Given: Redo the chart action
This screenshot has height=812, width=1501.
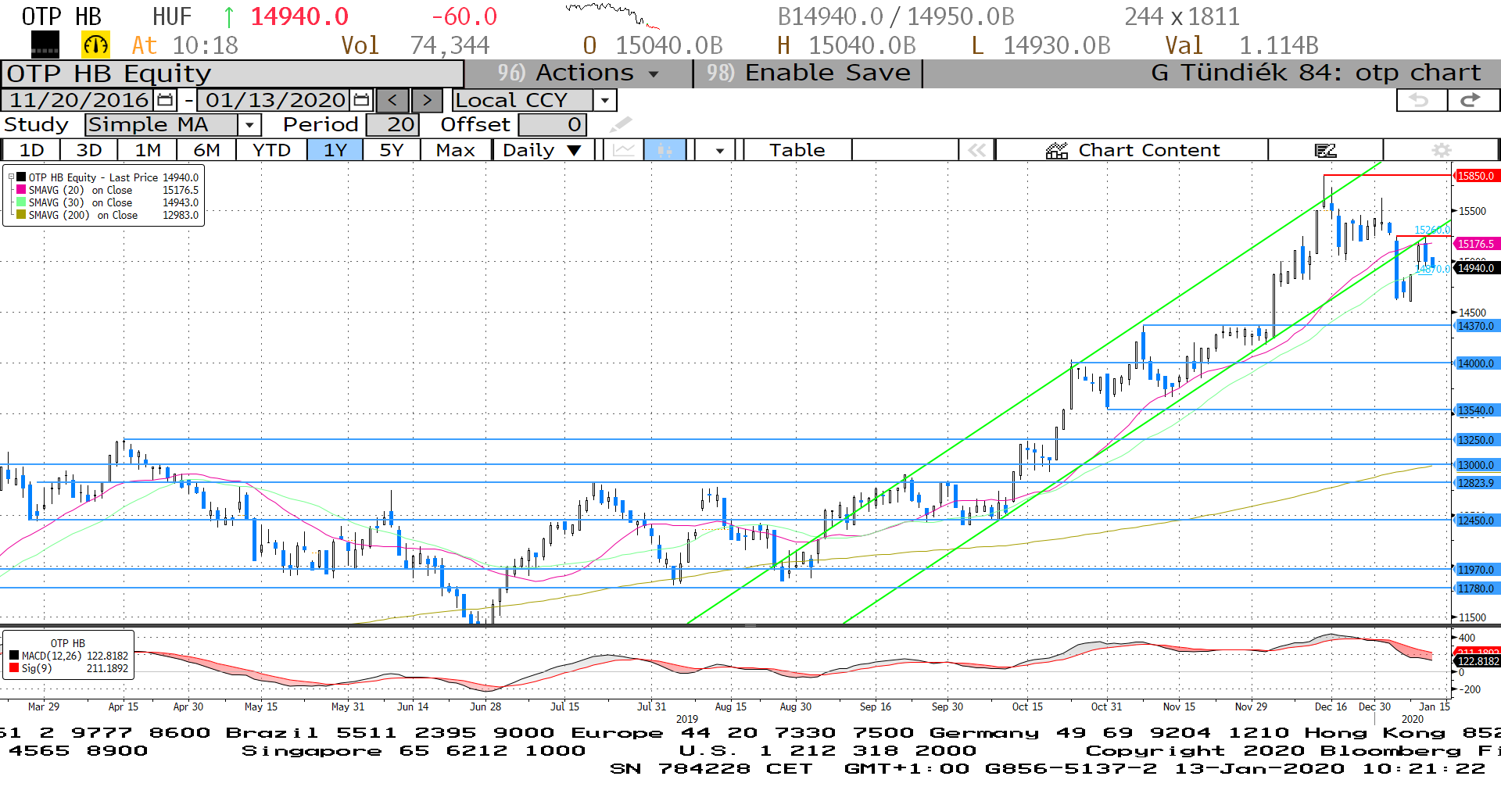Looking at the screenshot, I should (x=1472, y=100).
